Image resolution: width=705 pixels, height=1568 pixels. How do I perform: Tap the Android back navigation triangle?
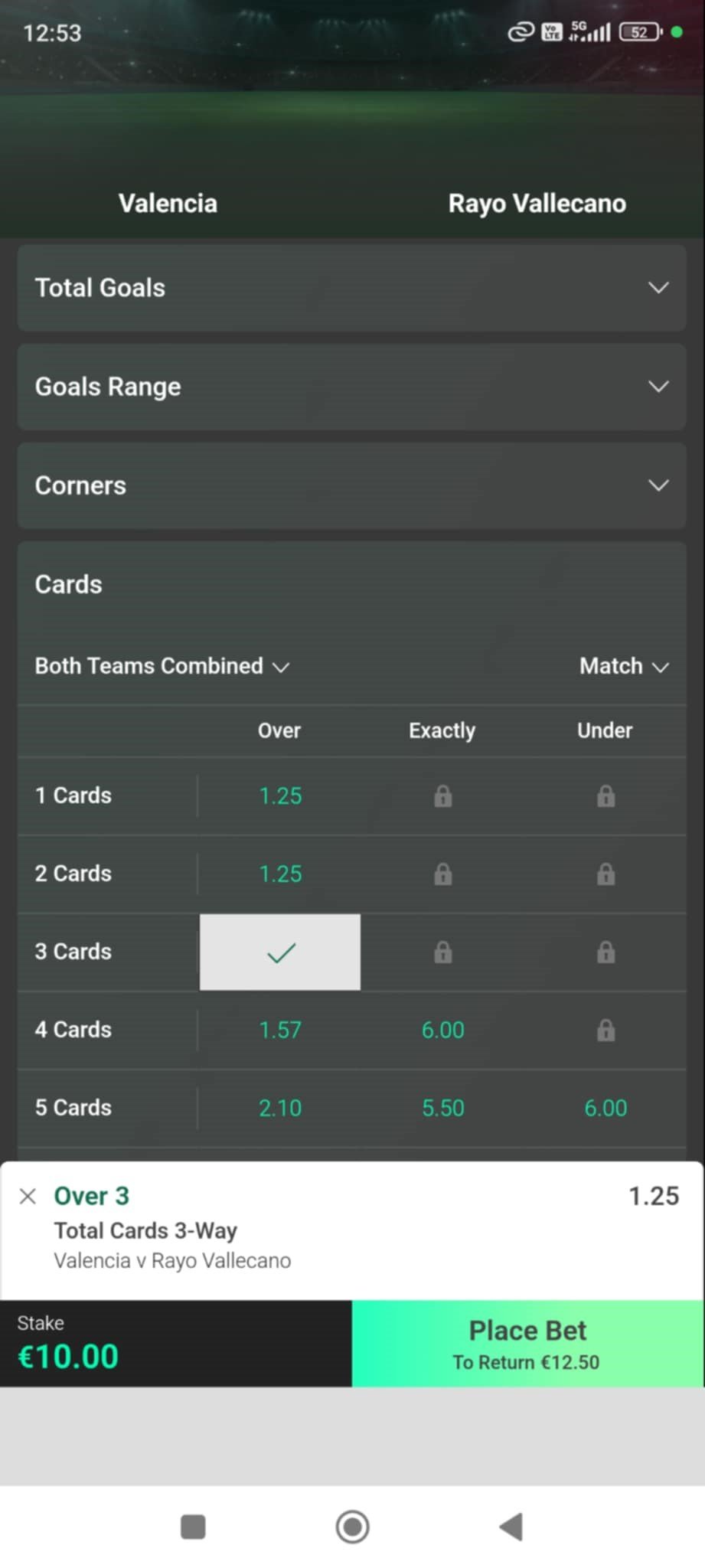pyautogui.click(x=511, y=1527)
